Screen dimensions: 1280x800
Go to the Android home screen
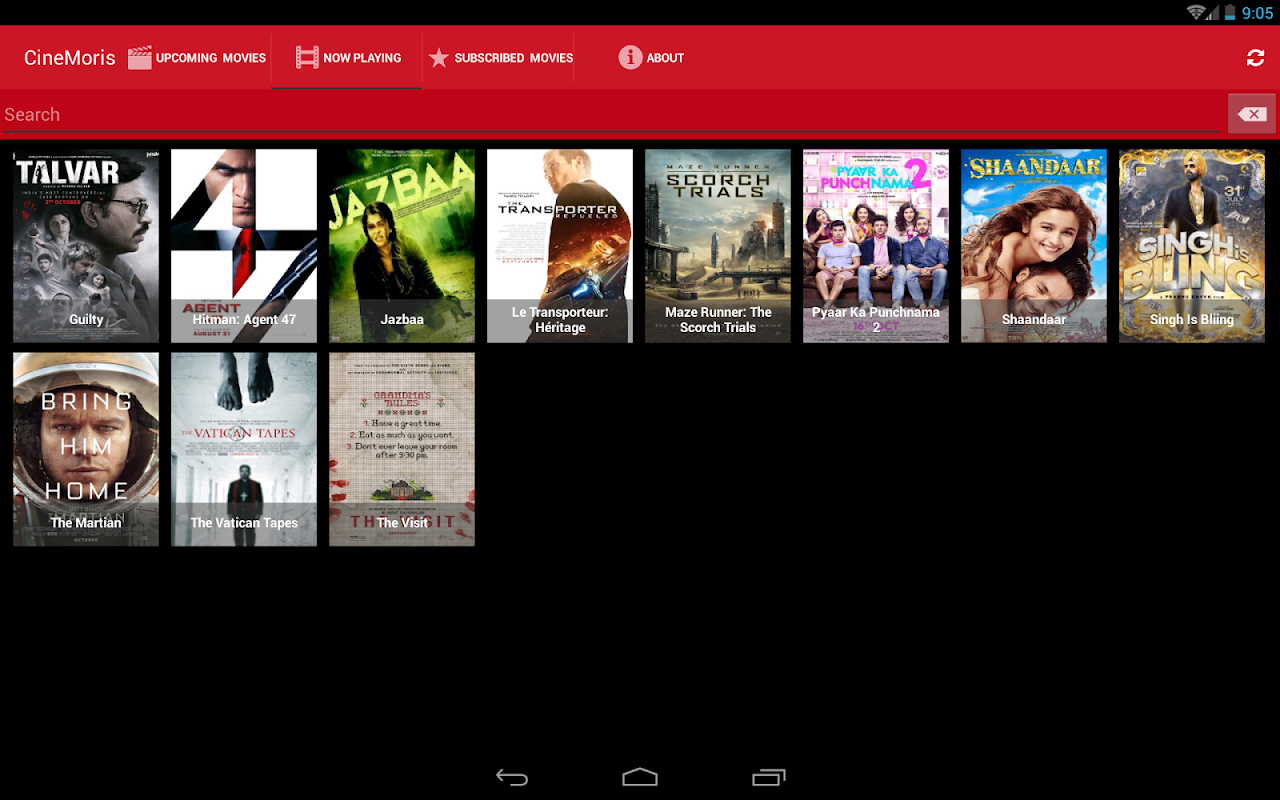tap(640, 777)
